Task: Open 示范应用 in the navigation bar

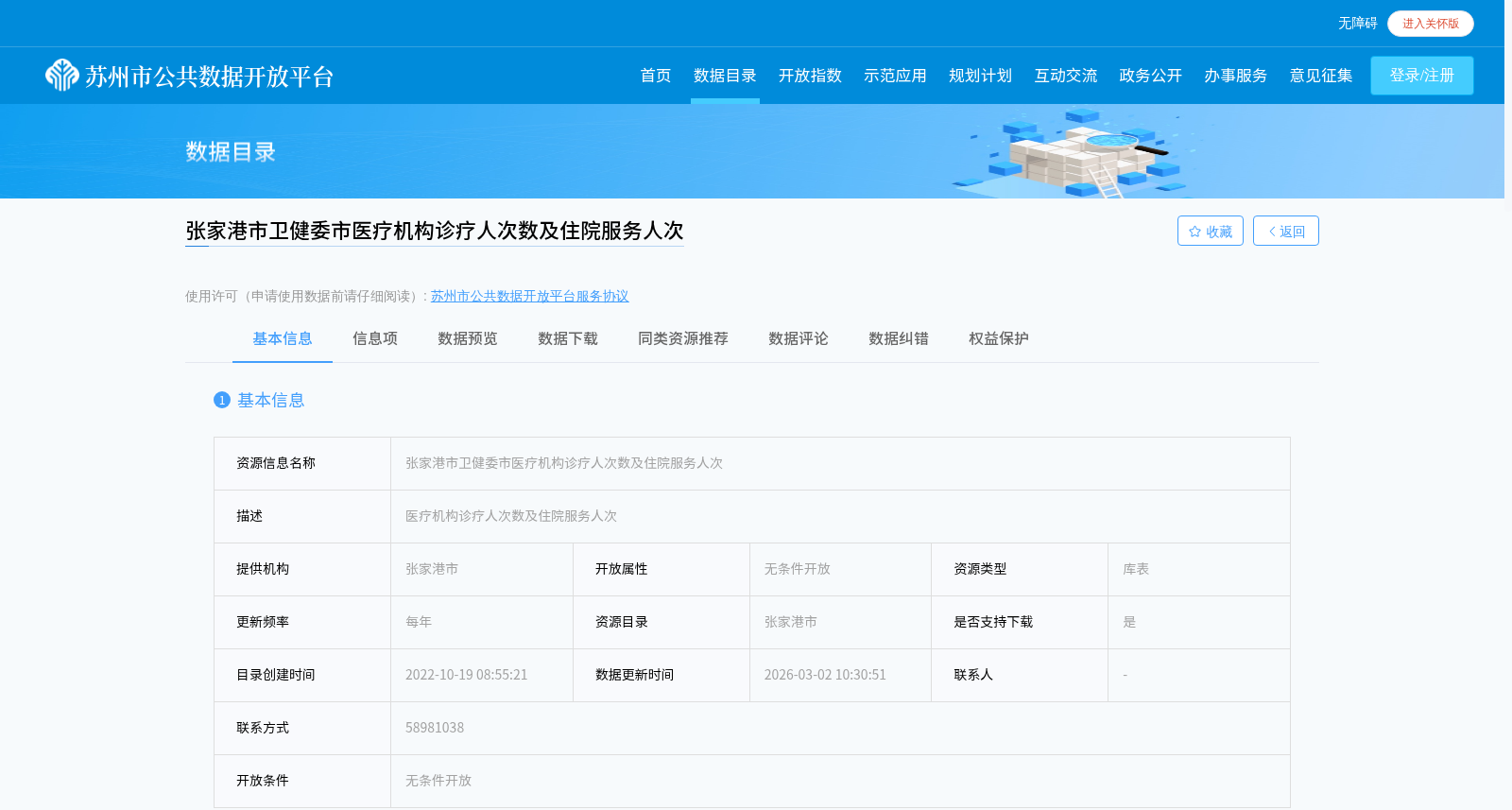Action: (x=895, y=76)
